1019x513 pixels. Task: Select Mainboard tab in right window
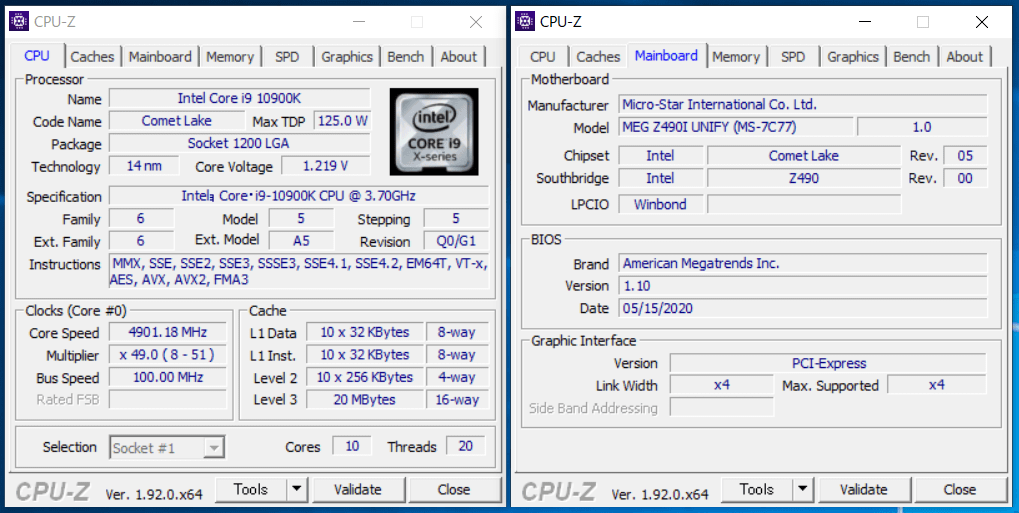pyautogui.click(x=667, y=55)
